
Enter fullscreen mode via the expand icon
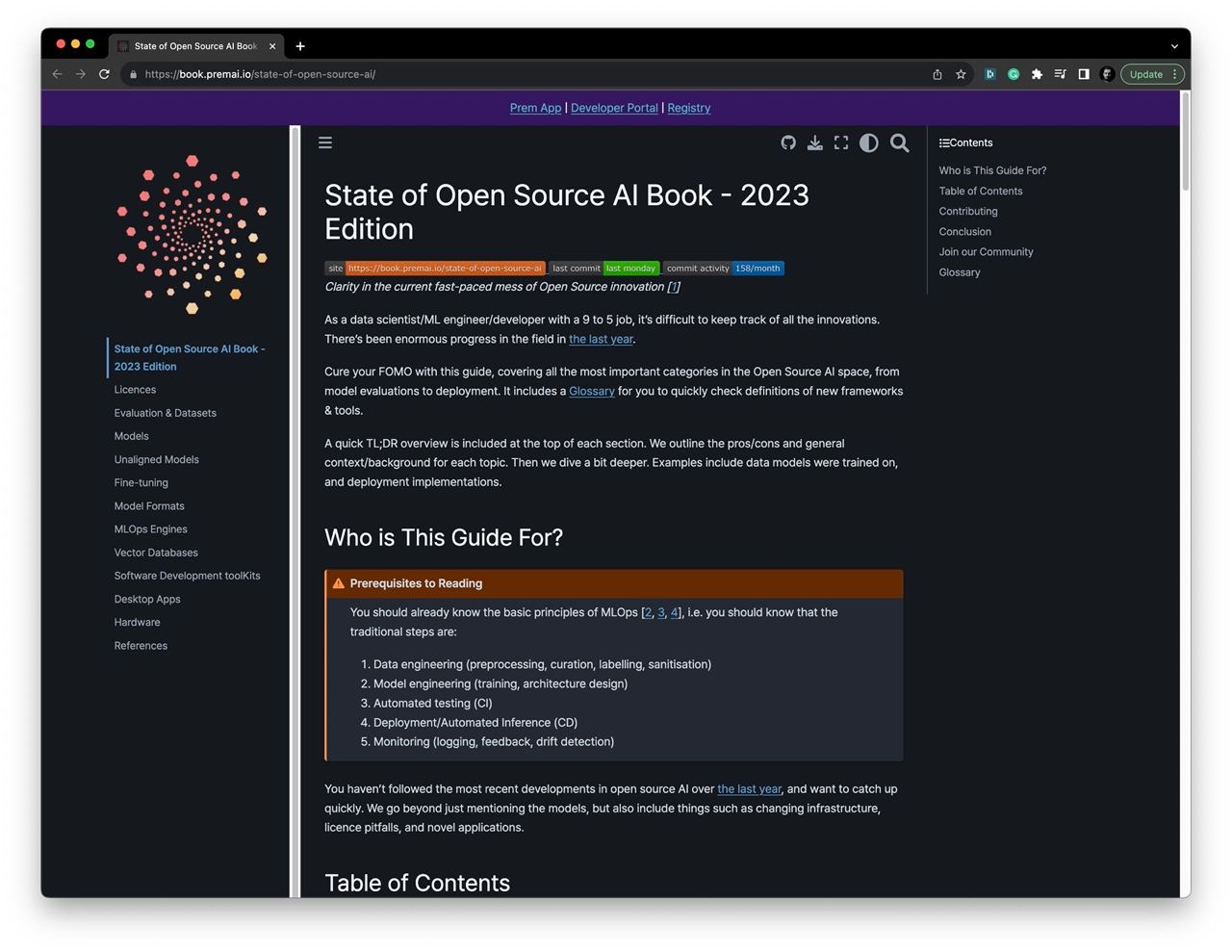(x=841, y=142)
